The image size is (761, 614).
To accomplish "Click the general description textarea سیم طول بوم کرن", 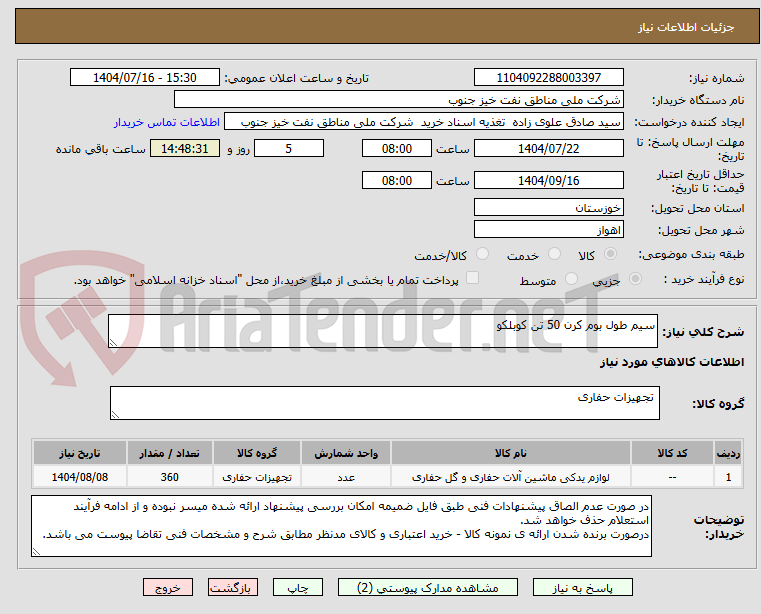I will 383,331.
